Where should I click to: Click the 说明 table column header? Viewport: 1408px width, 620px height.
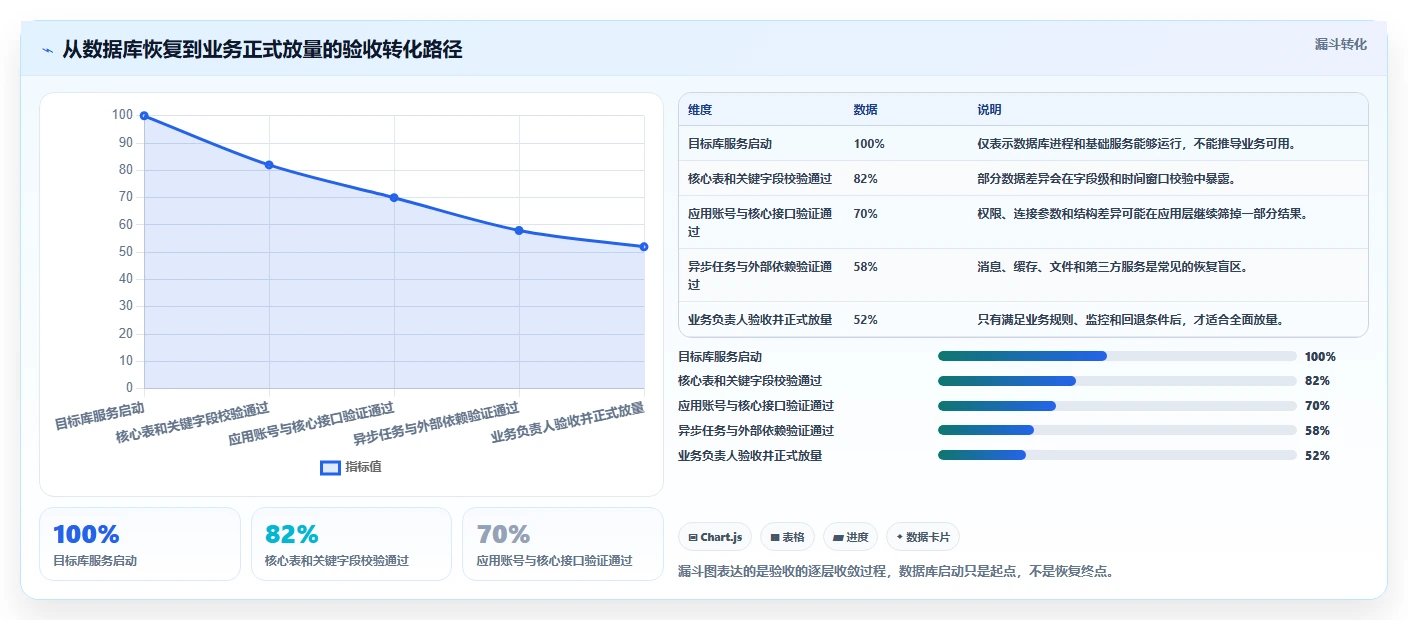click(989, 110)
